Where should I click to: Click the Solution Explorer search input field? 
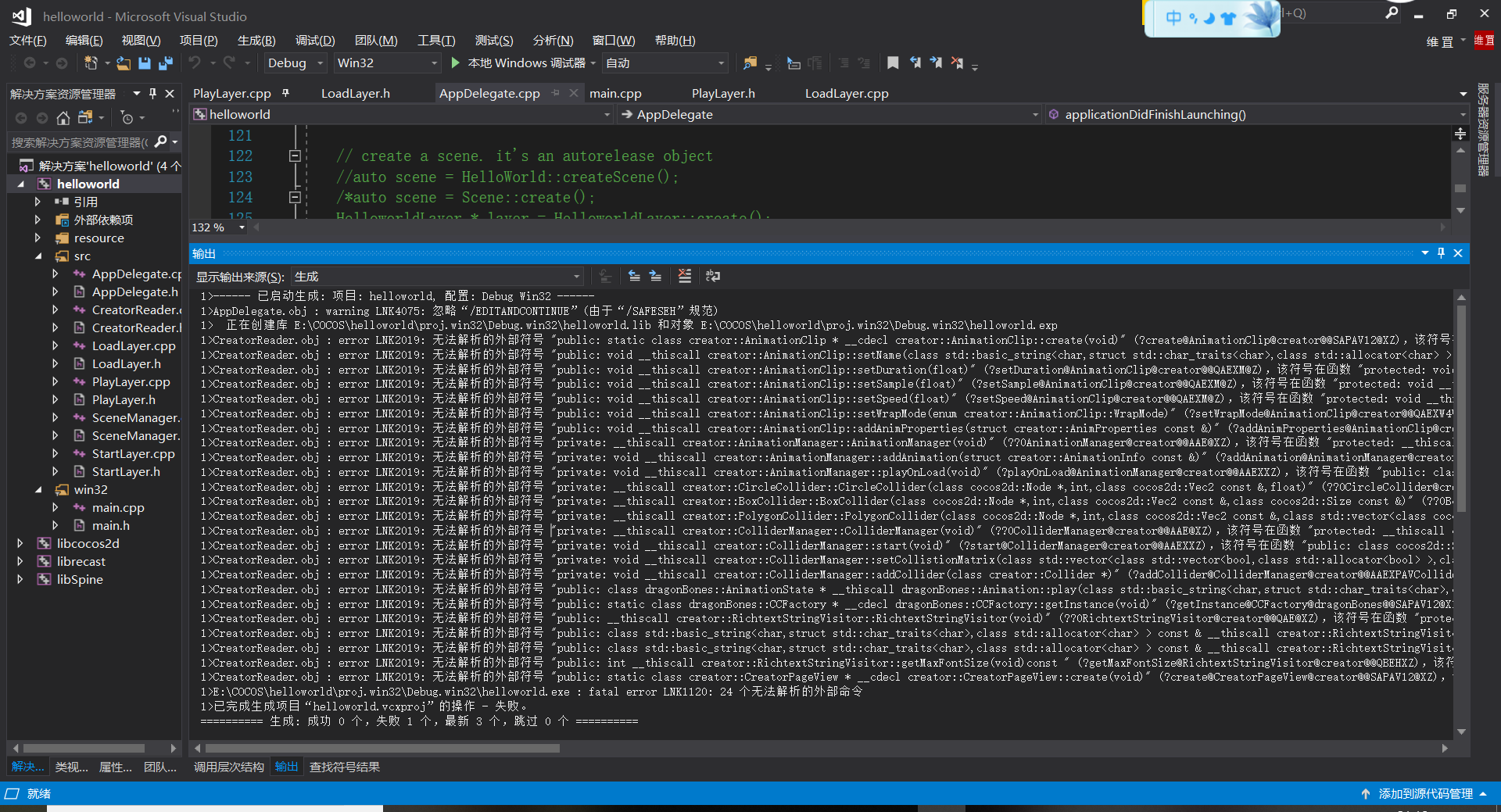[x=80, y=141]
